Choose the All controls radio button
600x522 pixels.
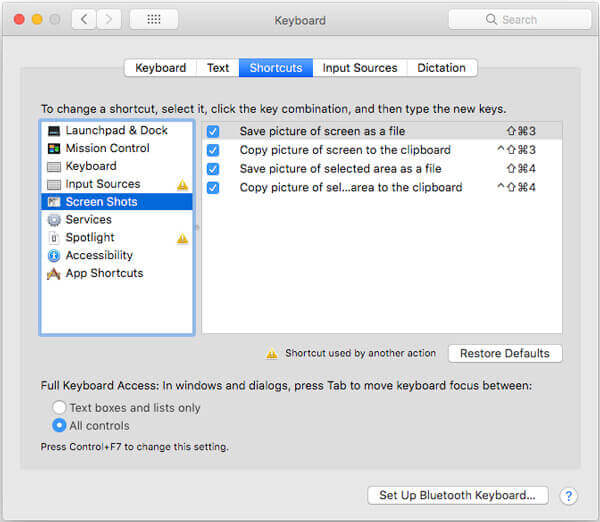(60, 426)
